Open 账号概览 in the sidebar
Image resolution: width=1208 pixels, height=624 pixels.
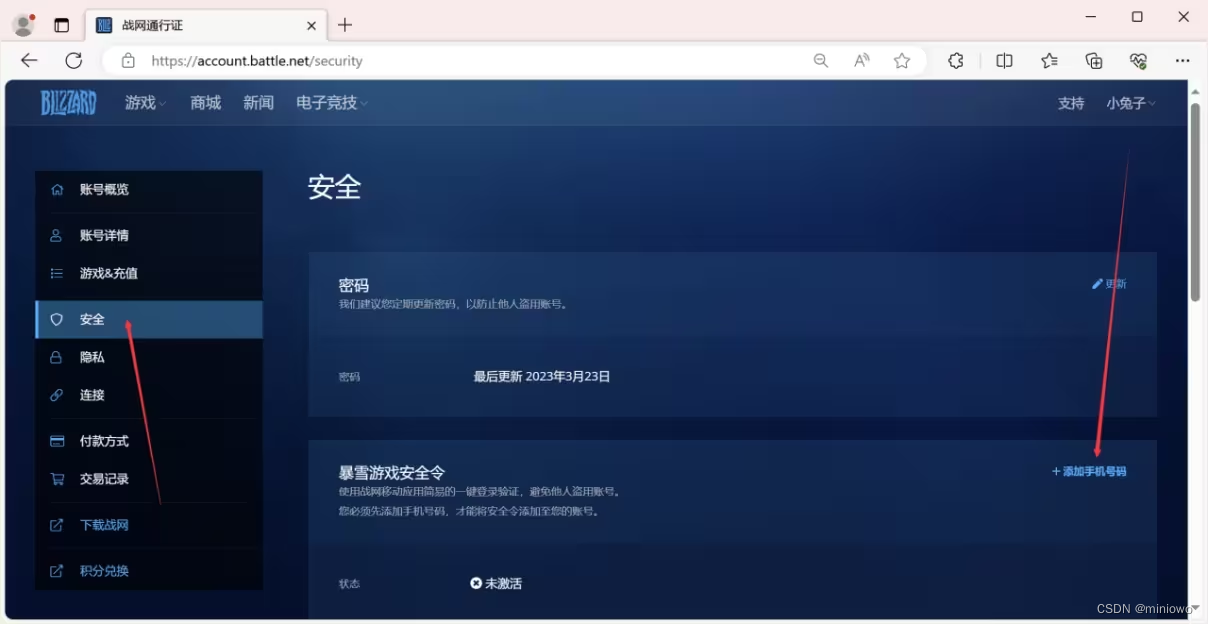[149, 190]
